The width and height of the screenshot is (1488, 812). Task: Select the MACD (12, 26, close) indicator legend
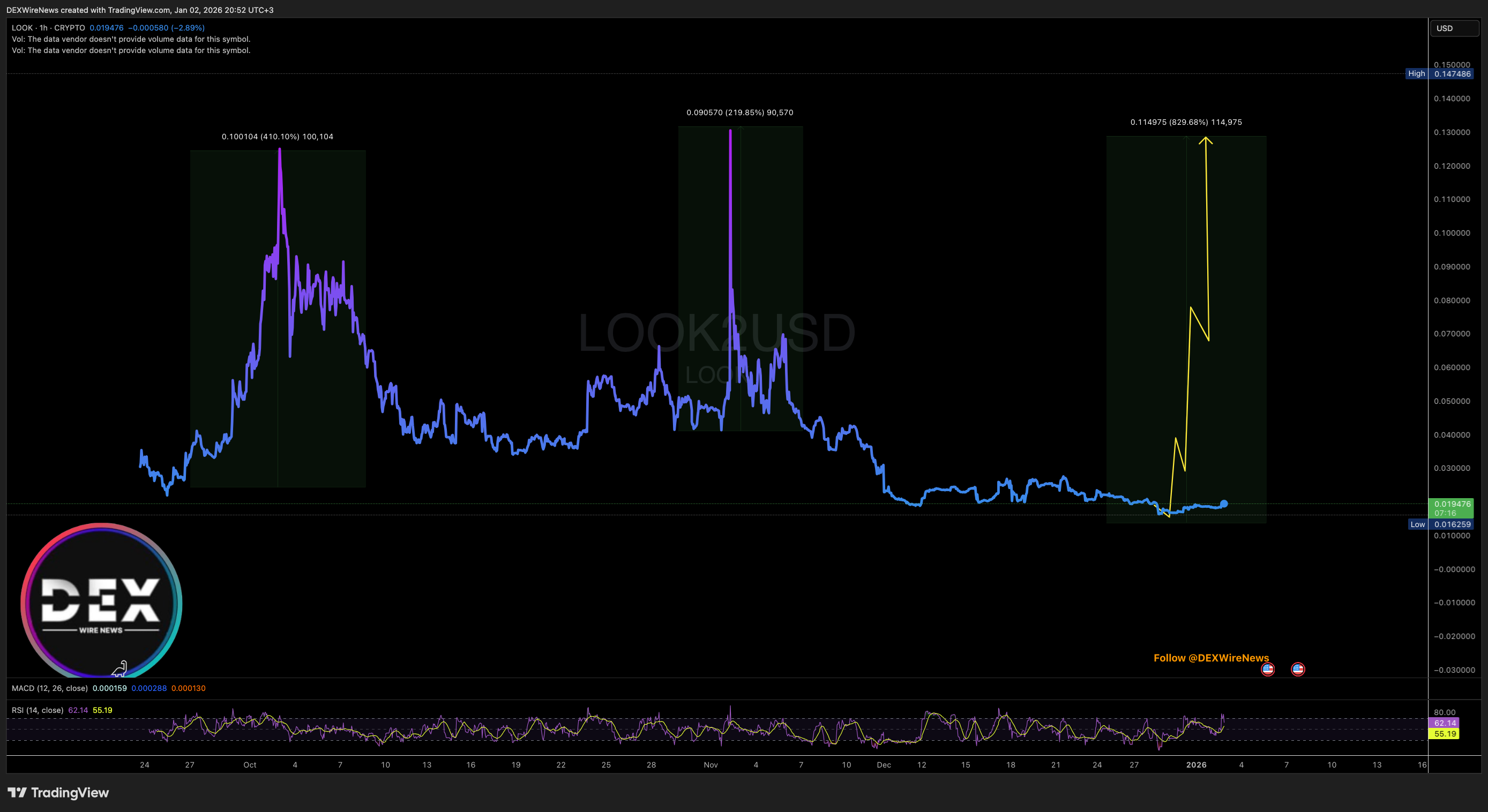coord(50,688)
